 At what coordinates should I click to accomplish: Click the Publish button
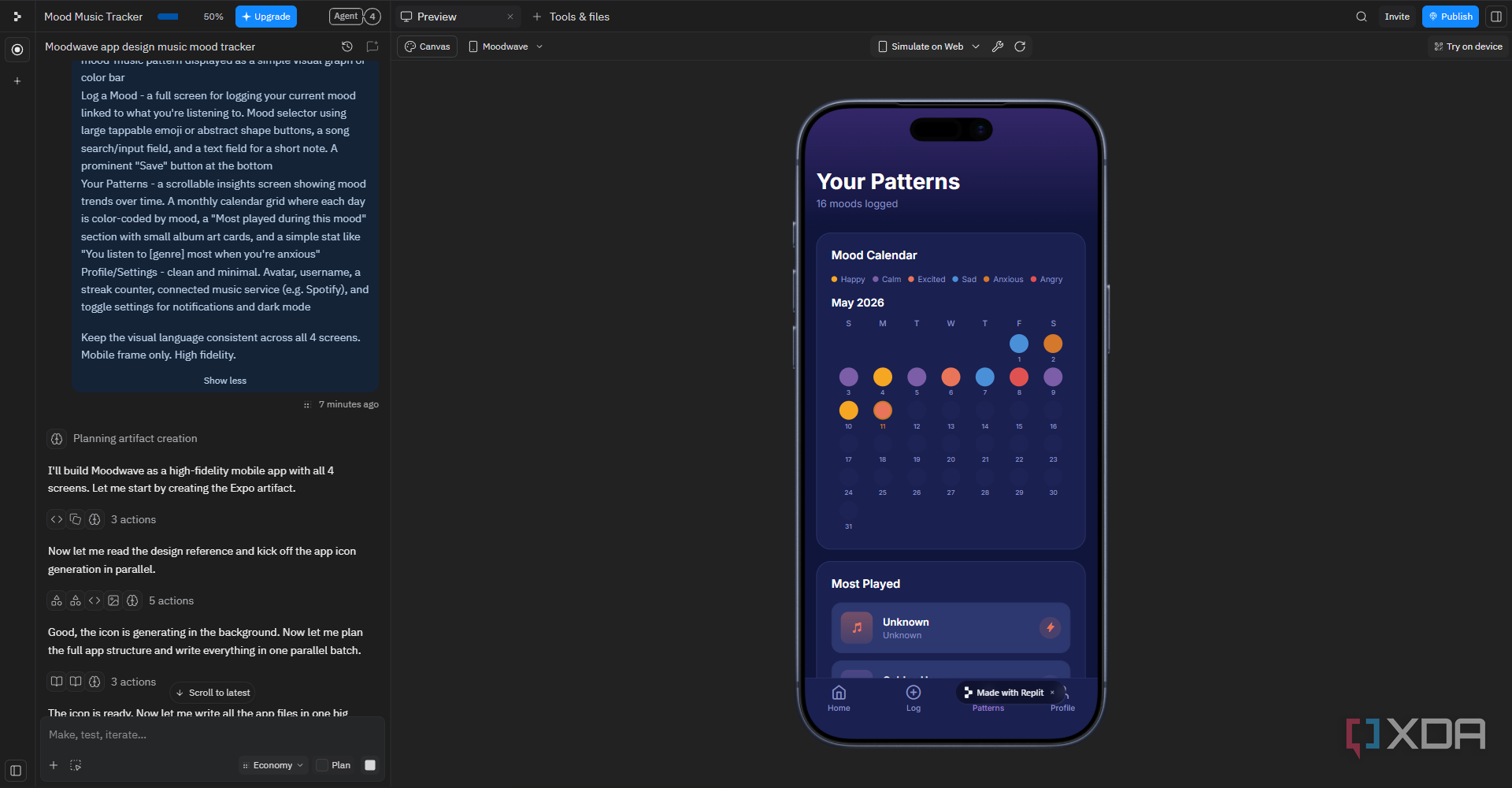[1451, 17]
